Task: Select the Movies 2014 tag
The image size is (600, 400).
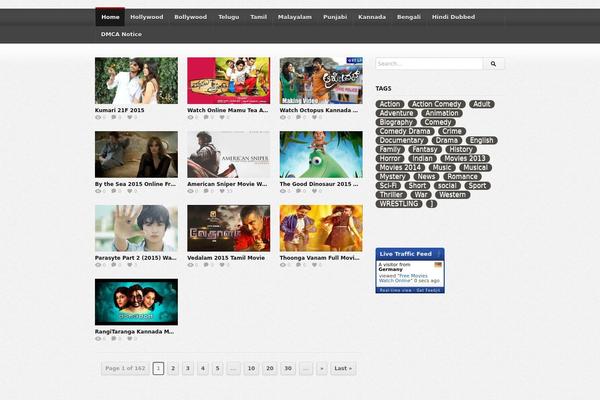Action: [x=400, y=168]
